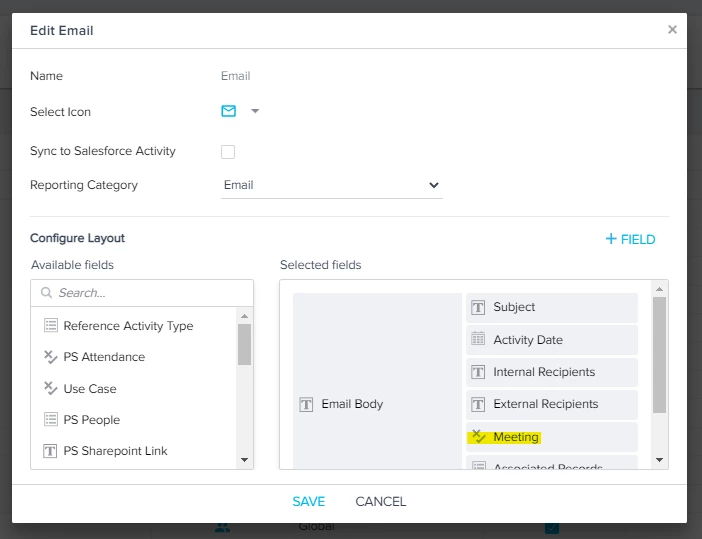Click the CANCEL button
The width and height of the screenshot is (702, 539).
381,501
